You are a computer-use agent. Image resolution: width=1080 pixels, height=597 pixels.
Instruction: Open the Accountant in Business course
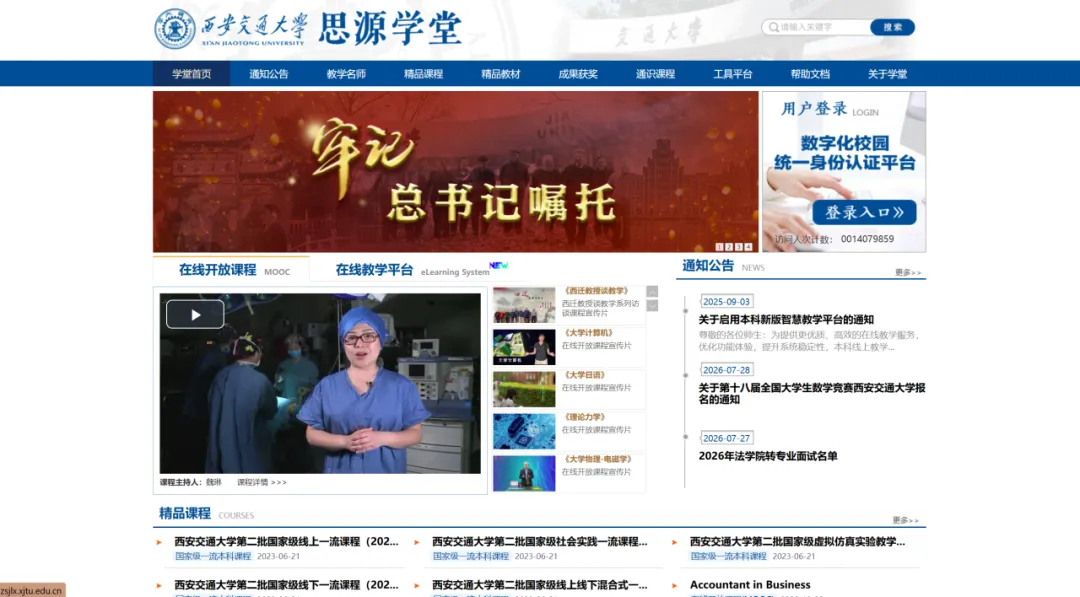(750, 585)
